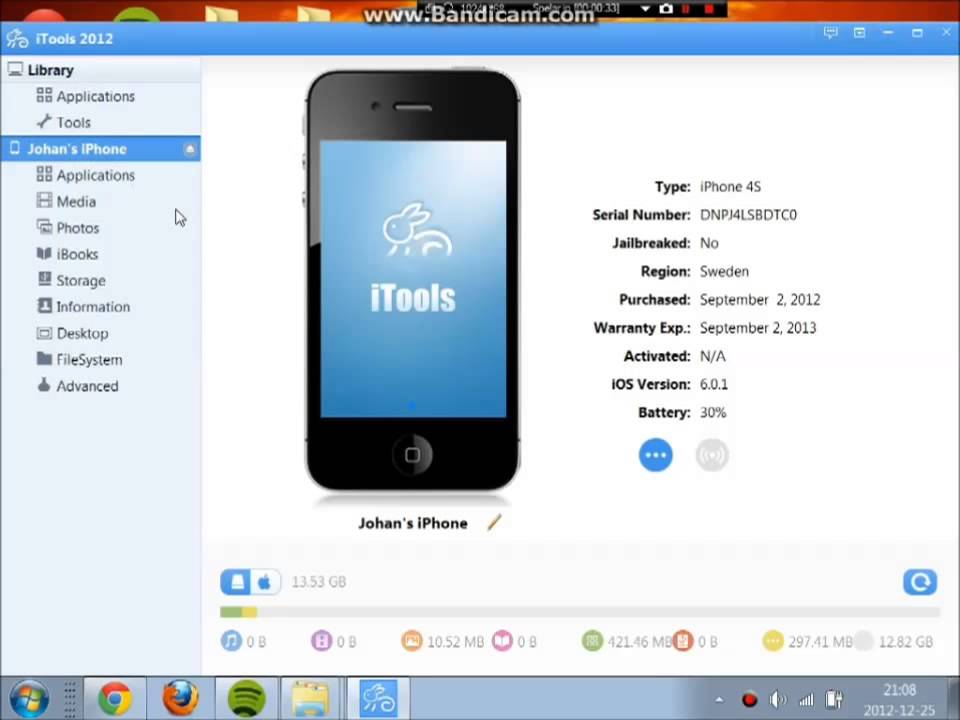The width and height of the screenshot is (960, 720).
Task: Open the Media section
Action: coord(66,201)
